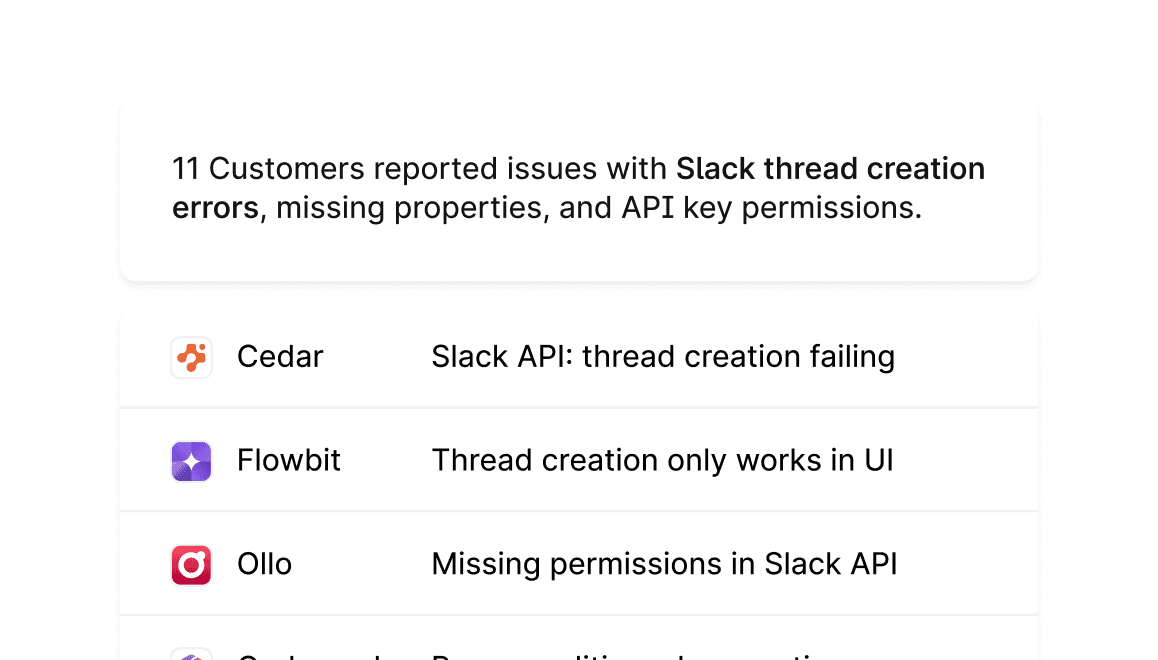Screen dimensions: 1158x660
Task: Select the Cedar customer name
Action: click(x=280, y=357)
